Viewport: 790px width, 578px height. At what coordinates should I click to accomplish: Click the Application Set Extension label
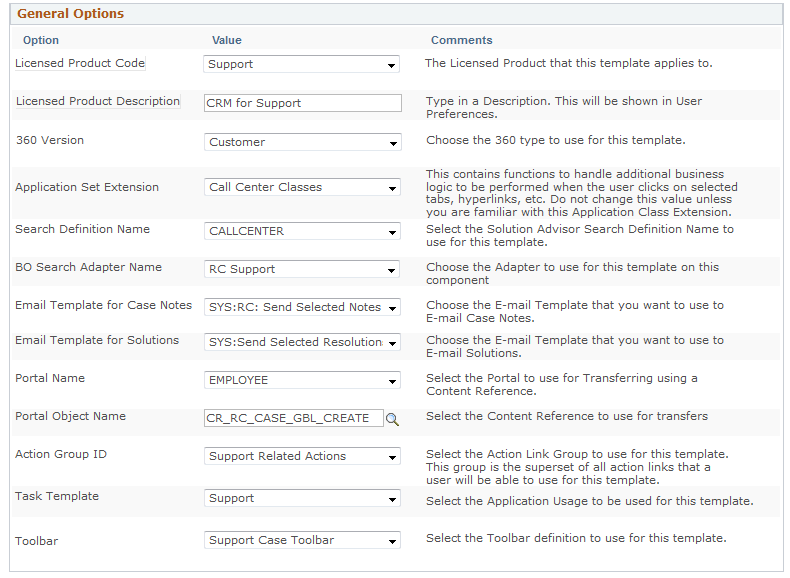[87, 187]
